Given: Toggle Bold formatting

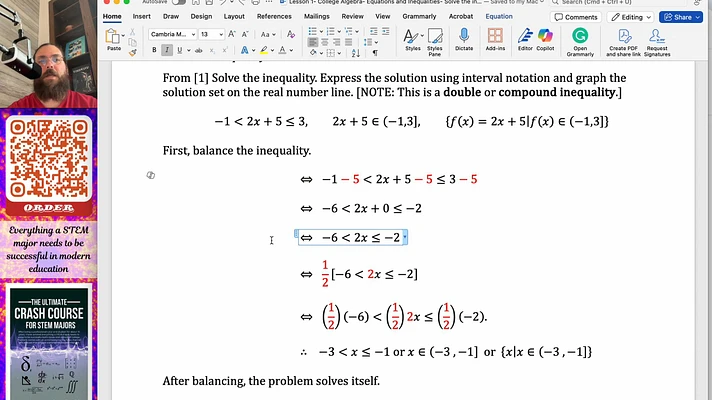Looking at the screenshot, I should [154, 50].
